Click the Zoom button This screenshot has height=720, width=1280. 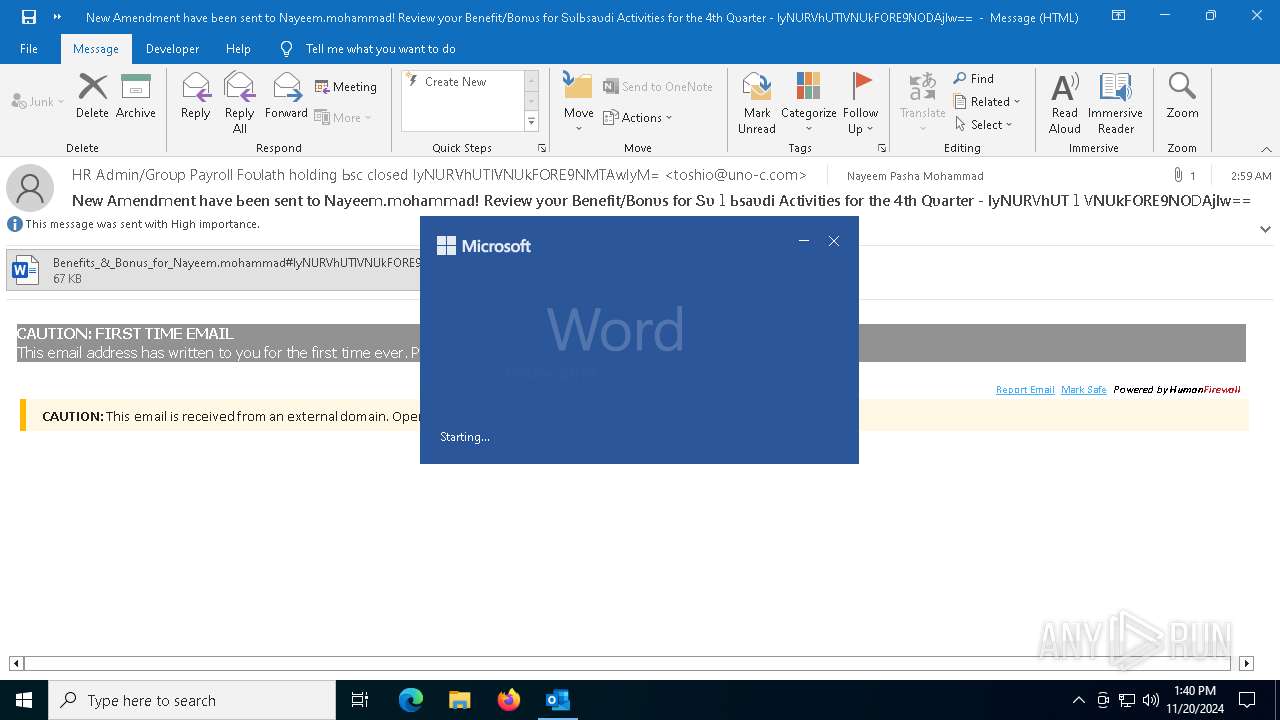coord(1182,96)
